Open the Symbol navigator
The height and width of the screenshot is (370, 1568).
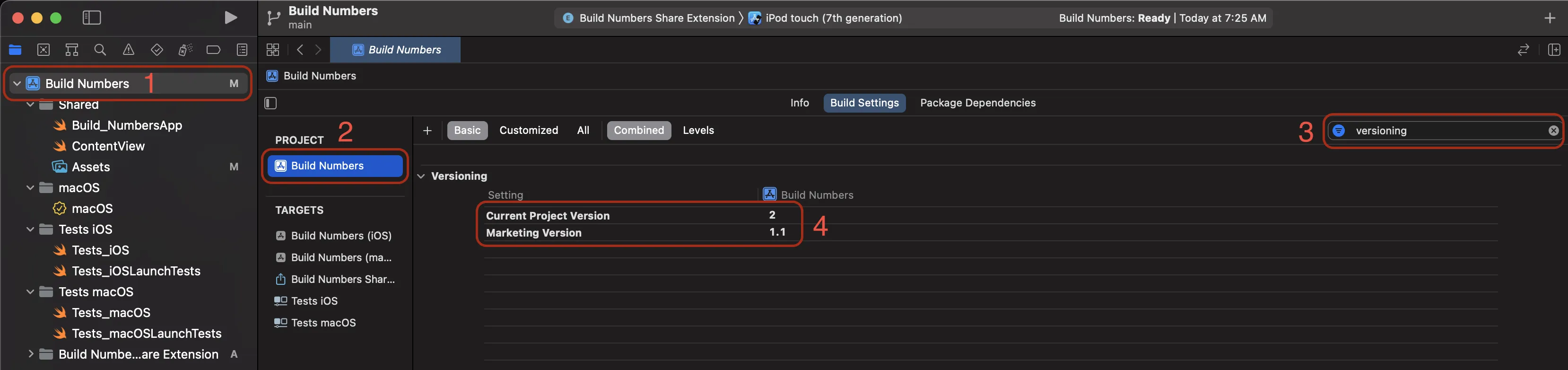pyautogui.click(x=72, y=50)
